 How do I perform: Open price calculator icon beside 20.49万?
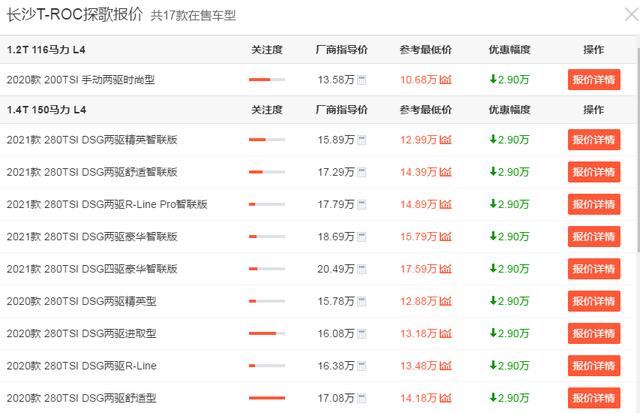(362, 269)
